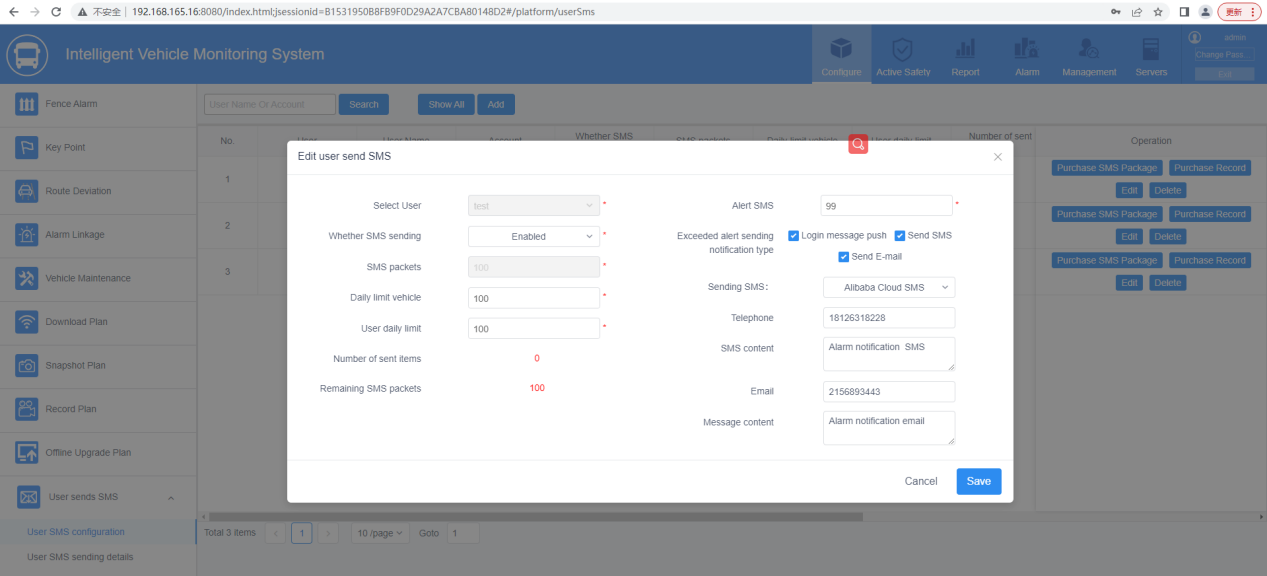This screenshot has width=1267, height=576.
Task: Click the Fence Alarm sidebar icon
Action: pyautogui.click(x=27, y=104)
